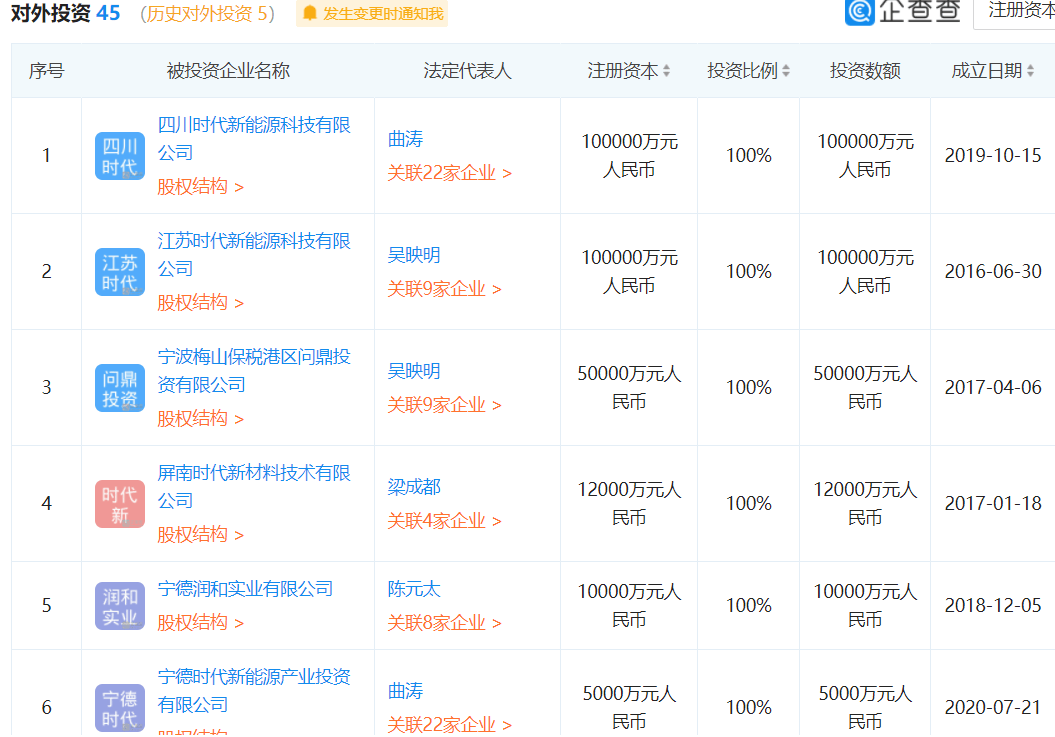View 股权结构 for 屏南时代新材料
Image resolution: width=1055 pixels, height=737 pixels.
pos(201,534)
